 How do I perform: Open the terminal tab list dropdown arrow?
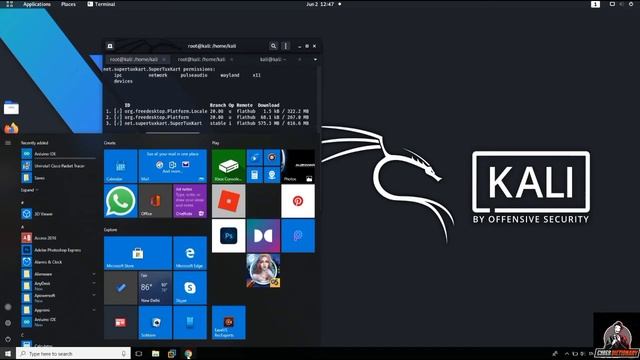315,59
